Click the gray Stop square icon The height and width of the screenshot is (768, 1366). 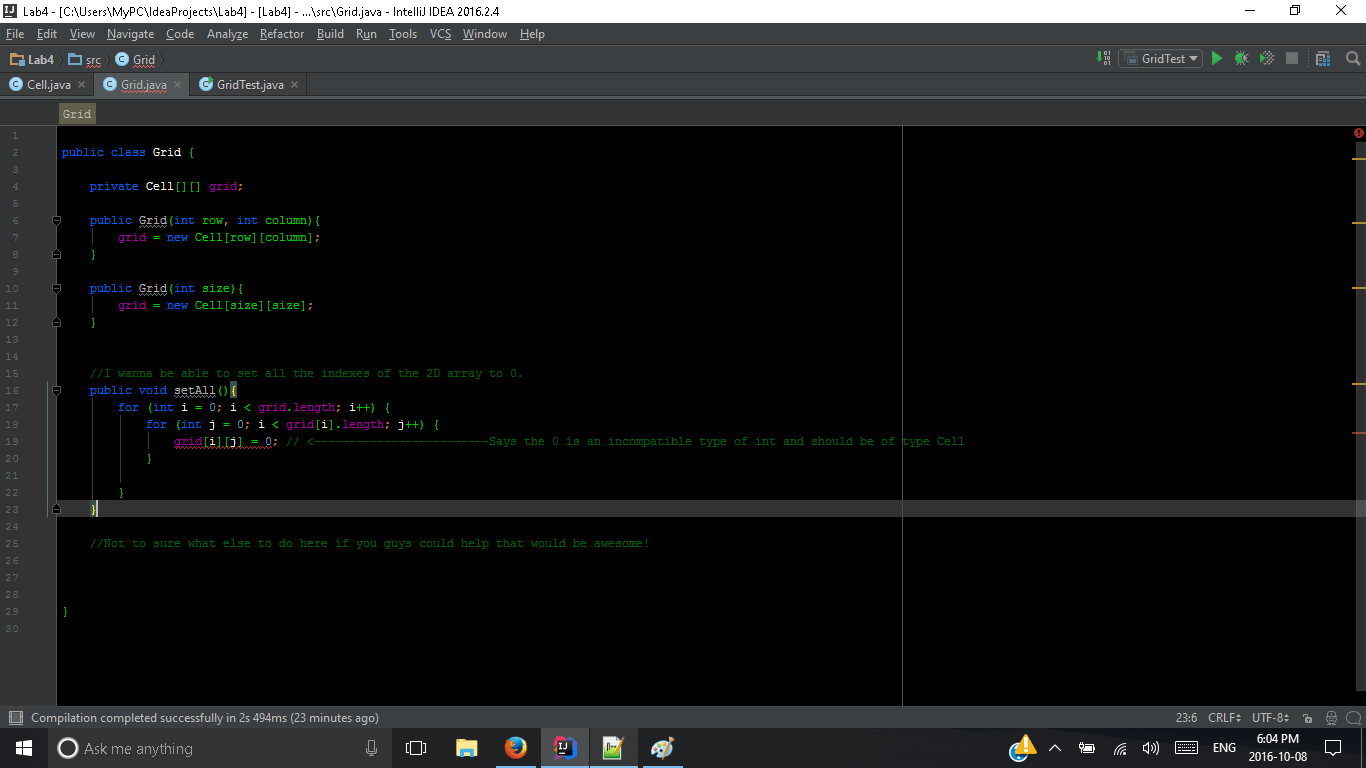pyautogui.click(x=1292, y=58)
